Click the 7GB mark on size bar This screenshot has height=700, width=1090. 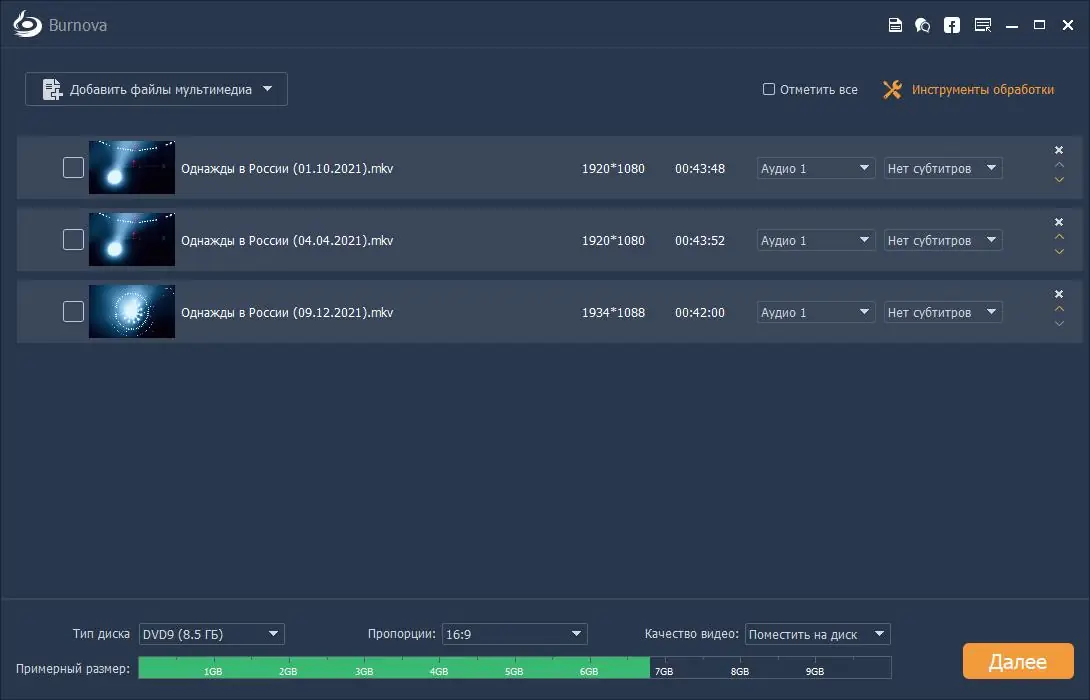(664, 671)
